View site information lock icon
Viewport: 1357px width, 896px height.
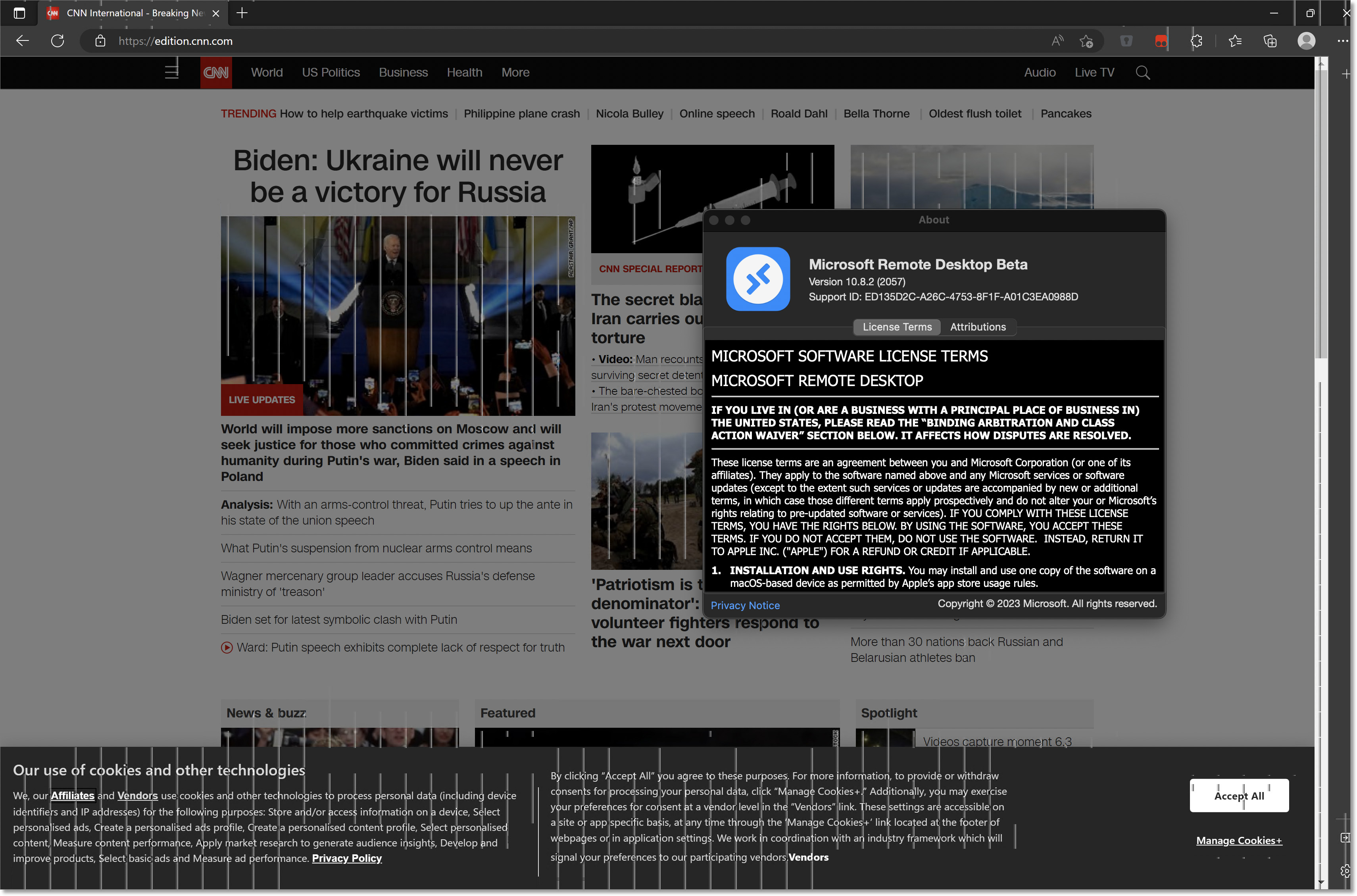[x=100, y=40]
